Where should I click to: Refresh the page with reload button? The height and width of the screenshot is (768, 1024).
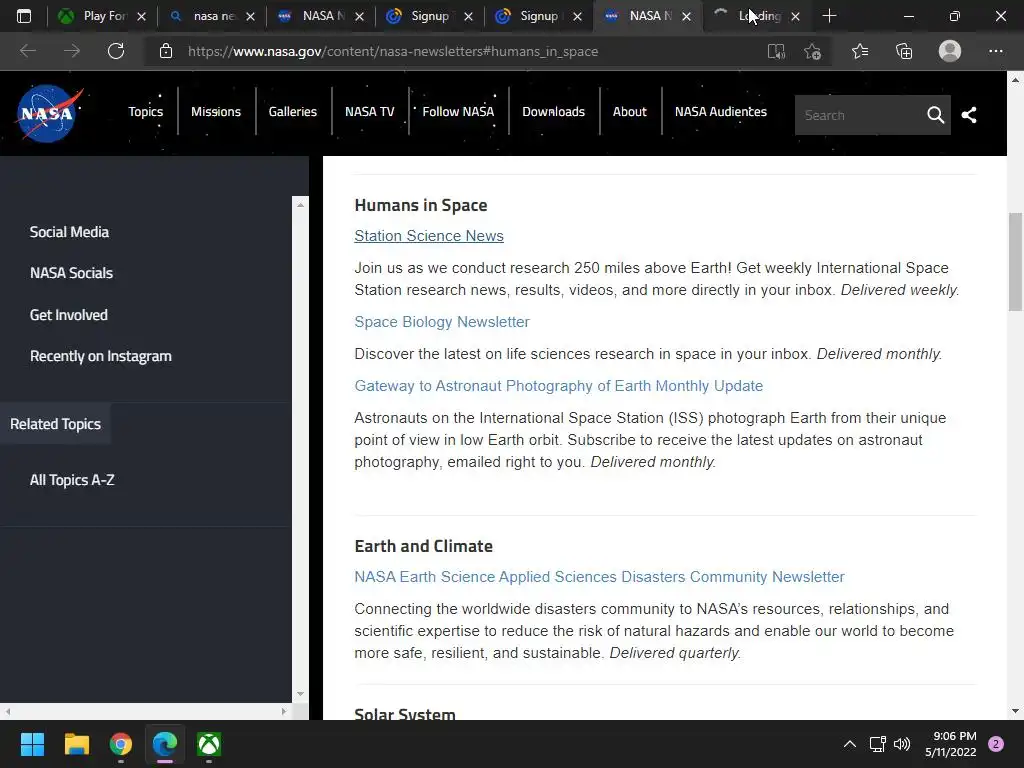(116, 51)
